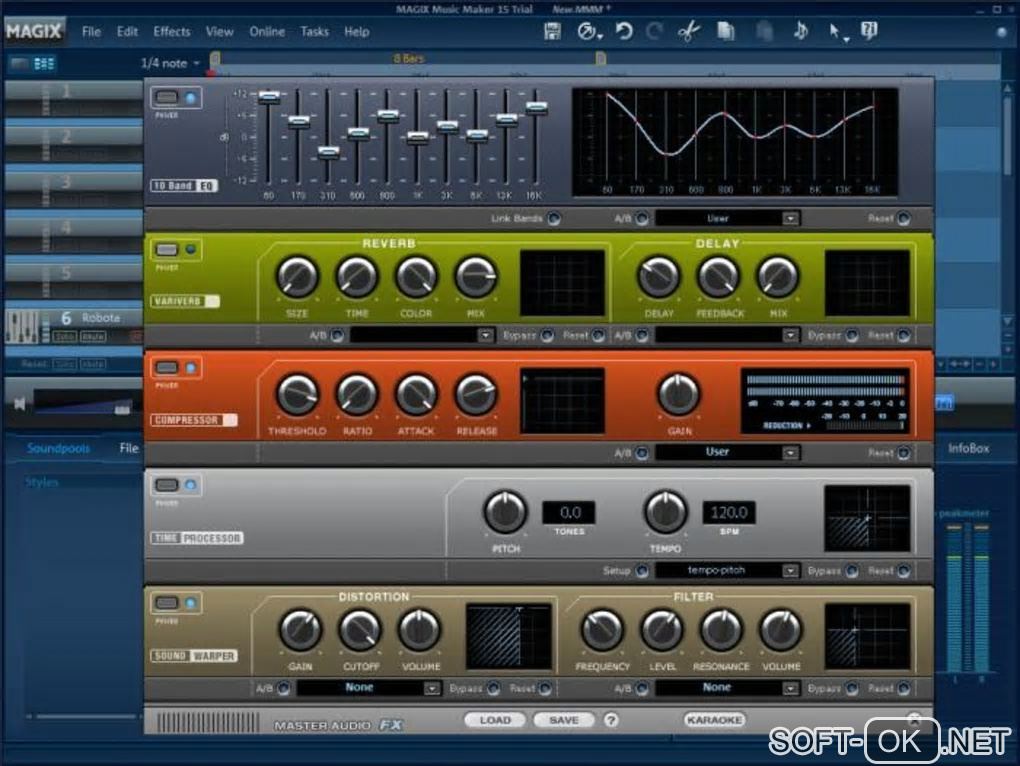Click the Save project toolbar icon

point(552,31)
